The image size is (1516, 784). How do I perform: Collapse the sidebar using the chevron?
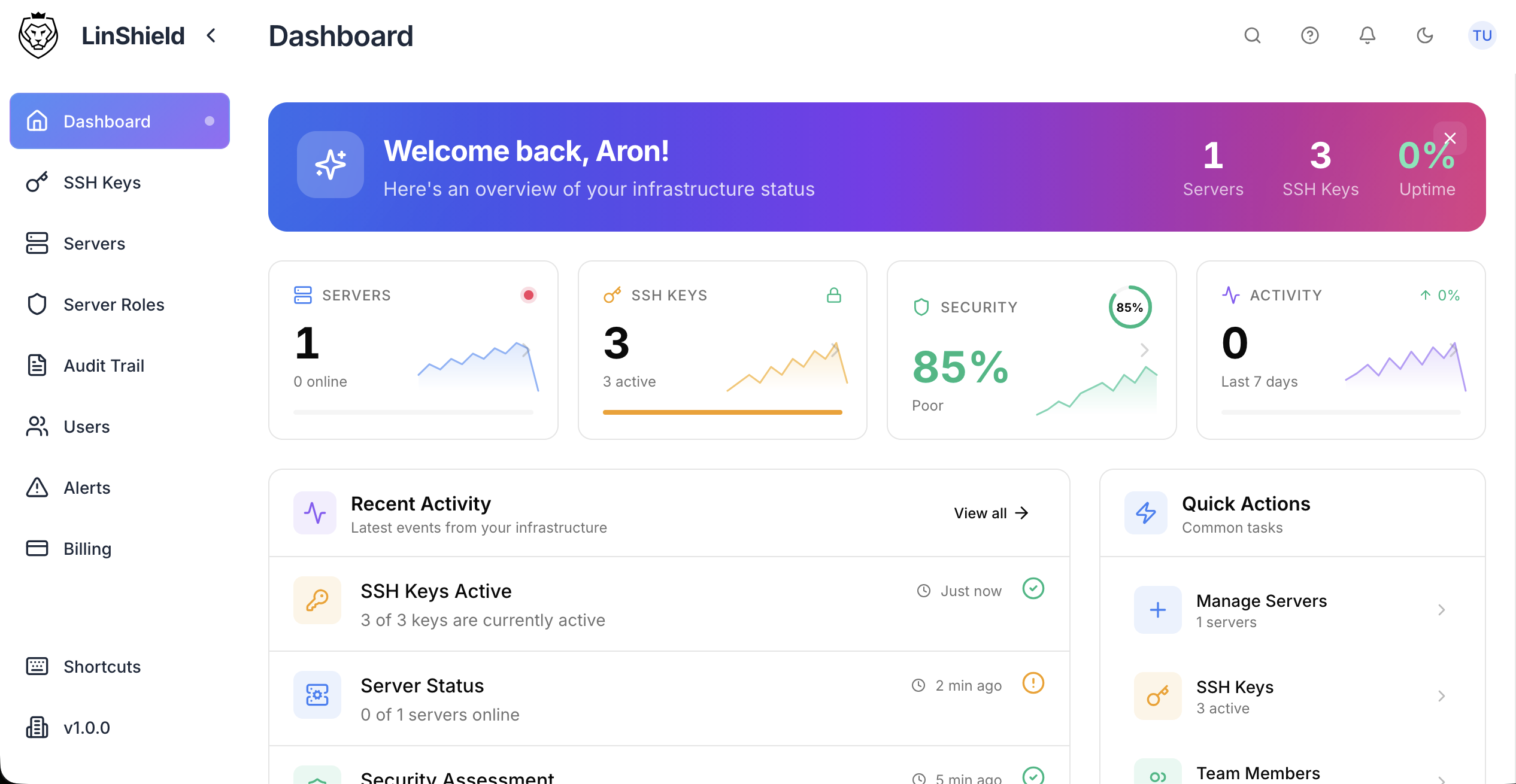211,36
